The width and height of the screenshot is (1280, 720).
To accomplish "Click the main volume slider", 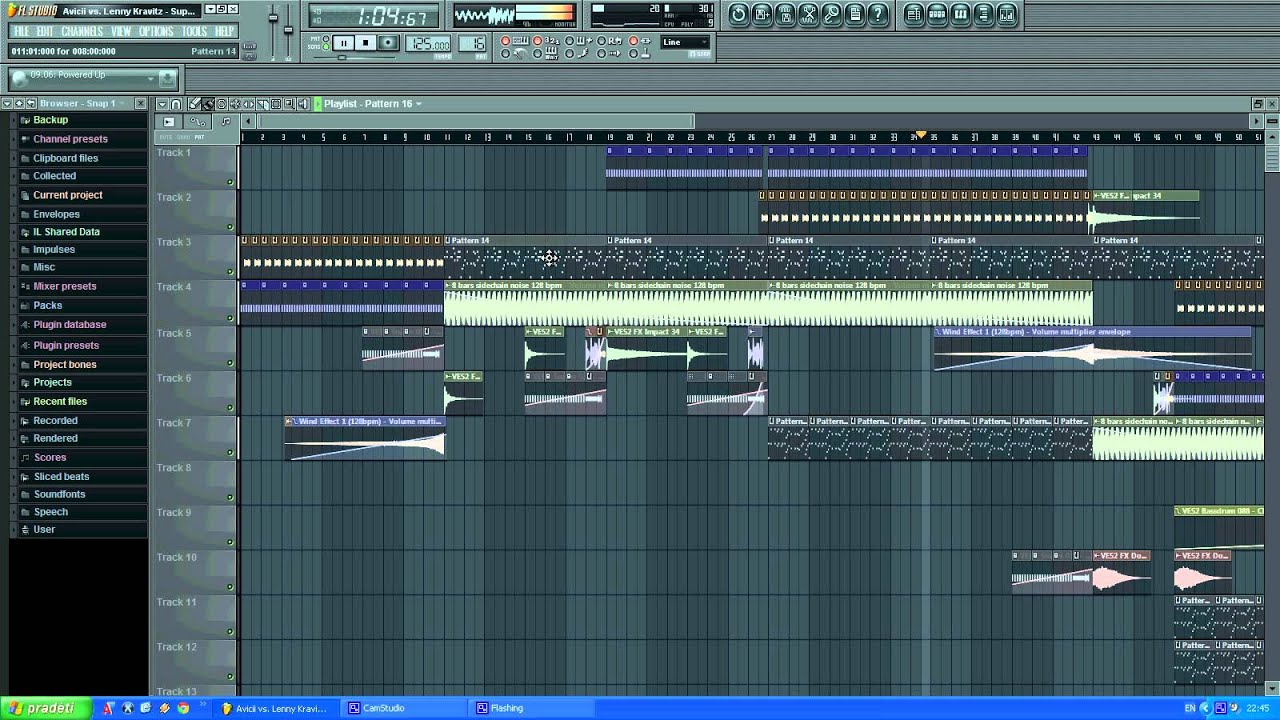I will 273,18.
